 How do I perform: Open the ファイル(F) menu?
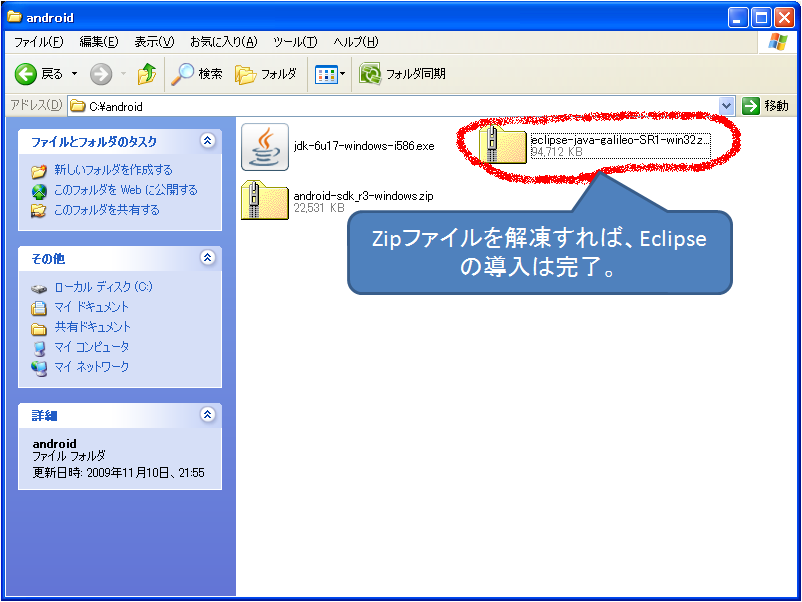click(x=38, y=42)
